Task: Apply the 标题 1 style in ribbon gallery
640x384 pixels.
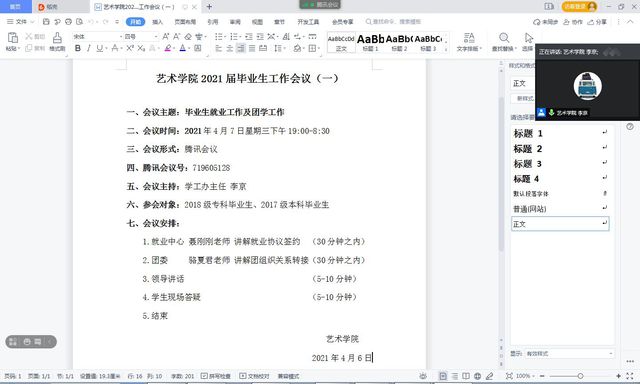Action: pyautogui.click(x=371, y=42)
